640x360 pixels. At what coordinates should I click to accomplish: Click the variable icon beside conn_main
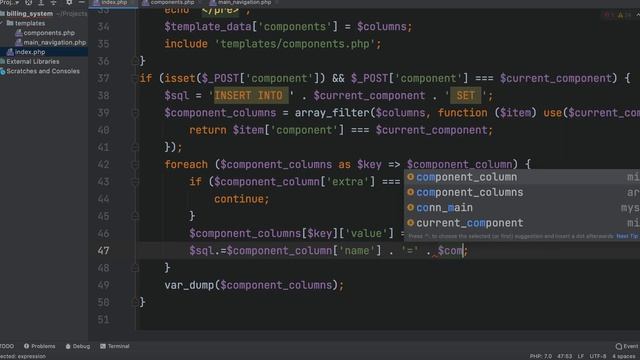tap(411, 207)
